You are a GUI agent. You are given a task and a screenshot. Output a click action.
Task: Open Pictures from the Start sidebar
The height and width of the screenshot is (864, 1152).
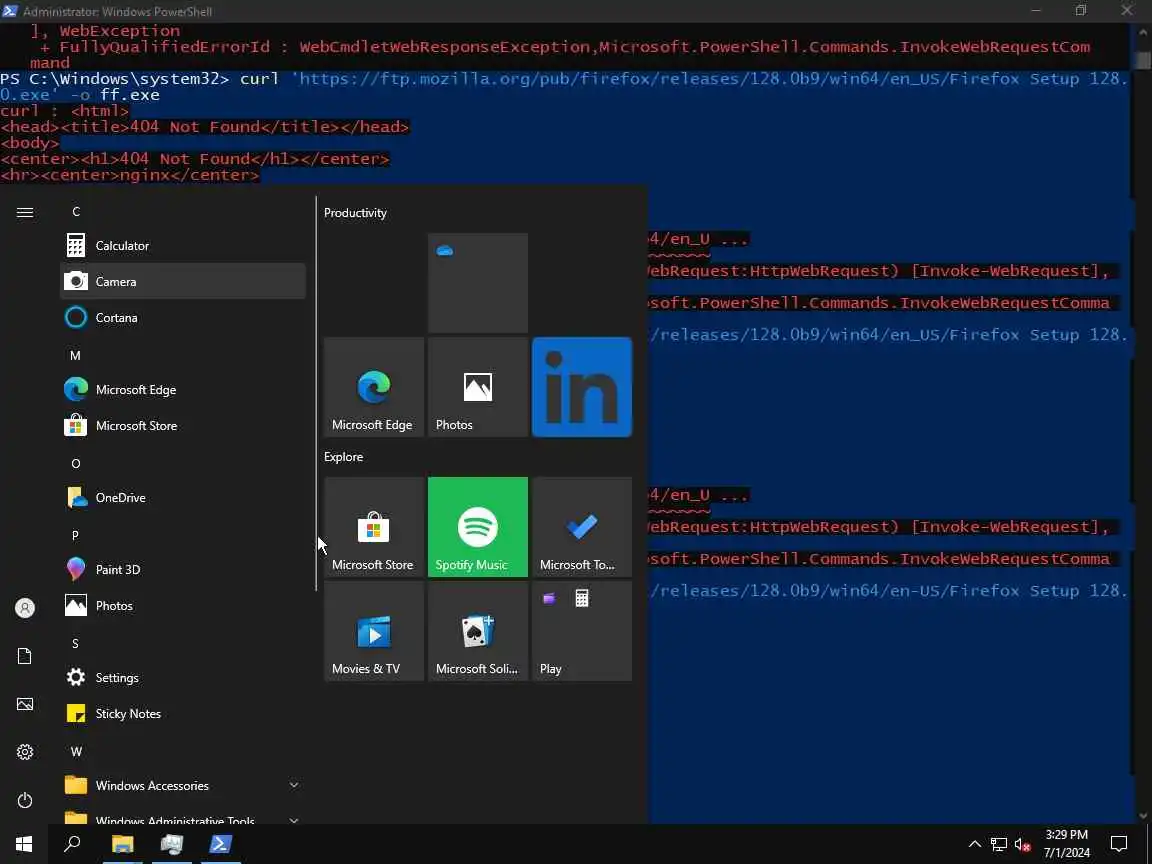pyautogui.click(x=25, y=704)
